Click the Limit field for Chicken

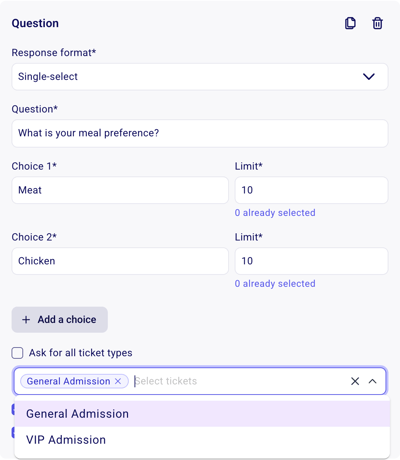pos(311,261)
